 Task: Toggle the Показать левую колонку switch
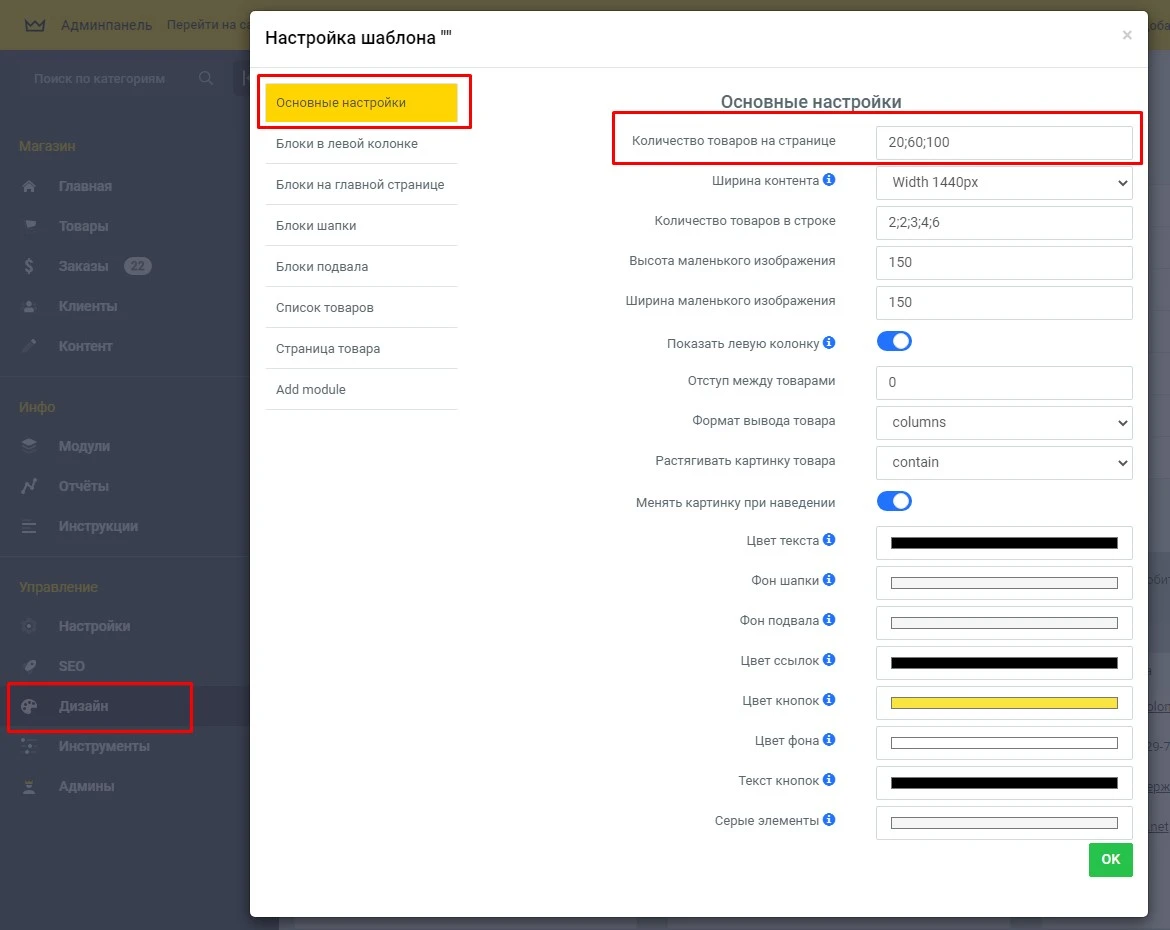[x=894, y=342]
